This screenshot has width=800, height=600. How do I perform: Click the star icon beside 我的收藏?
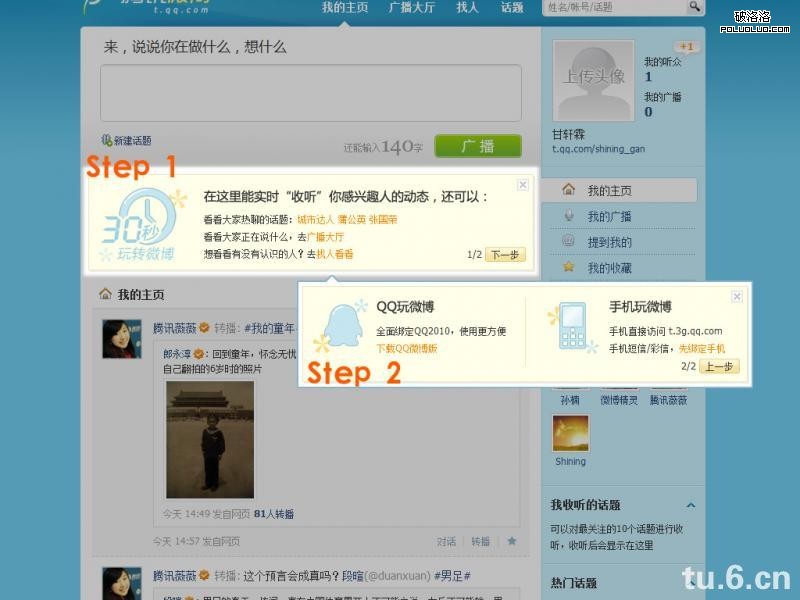tap(568, 268)
